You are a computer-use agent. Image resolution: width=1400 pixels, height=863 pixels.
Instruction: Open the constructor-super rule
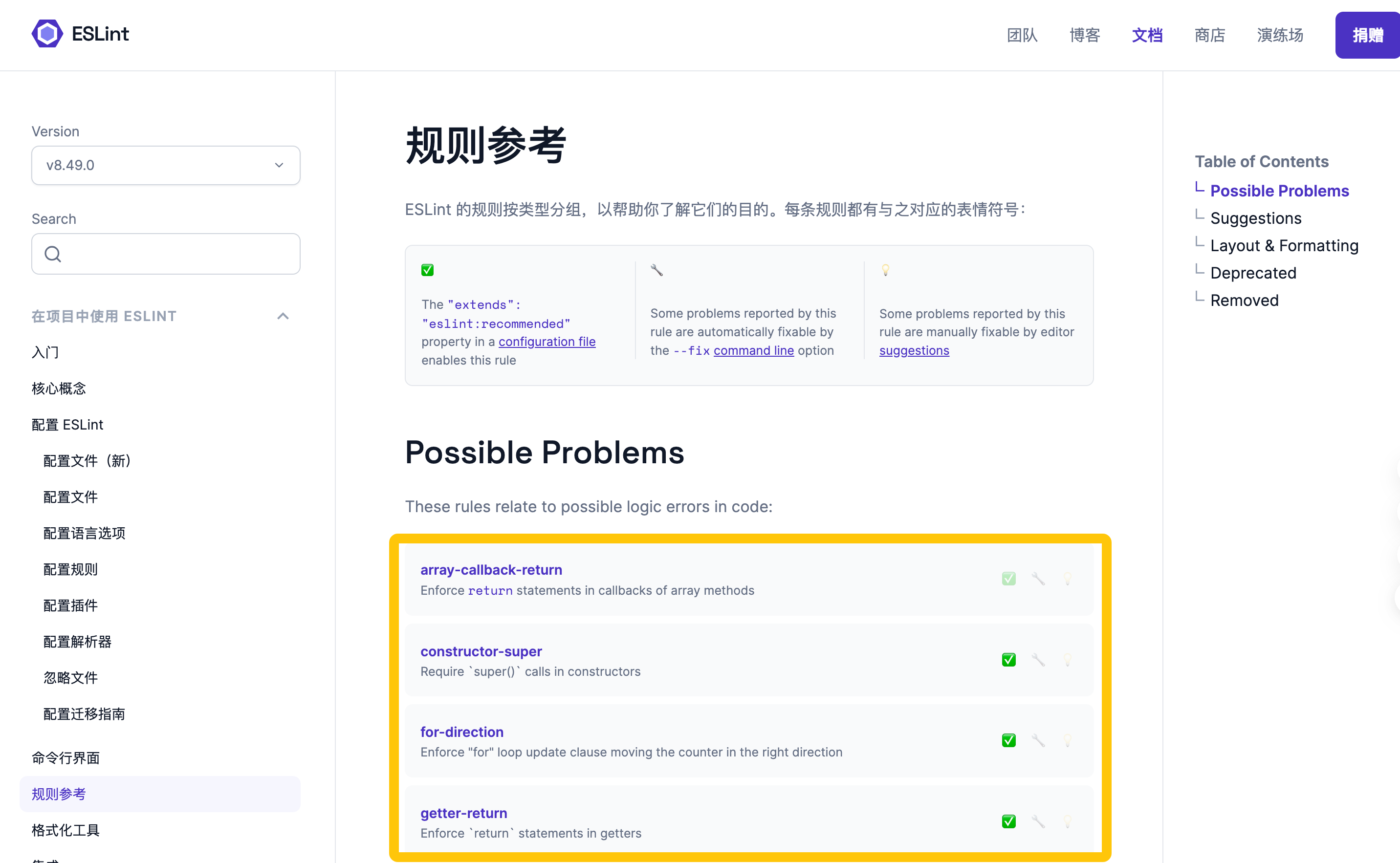[x=481, y=651]
